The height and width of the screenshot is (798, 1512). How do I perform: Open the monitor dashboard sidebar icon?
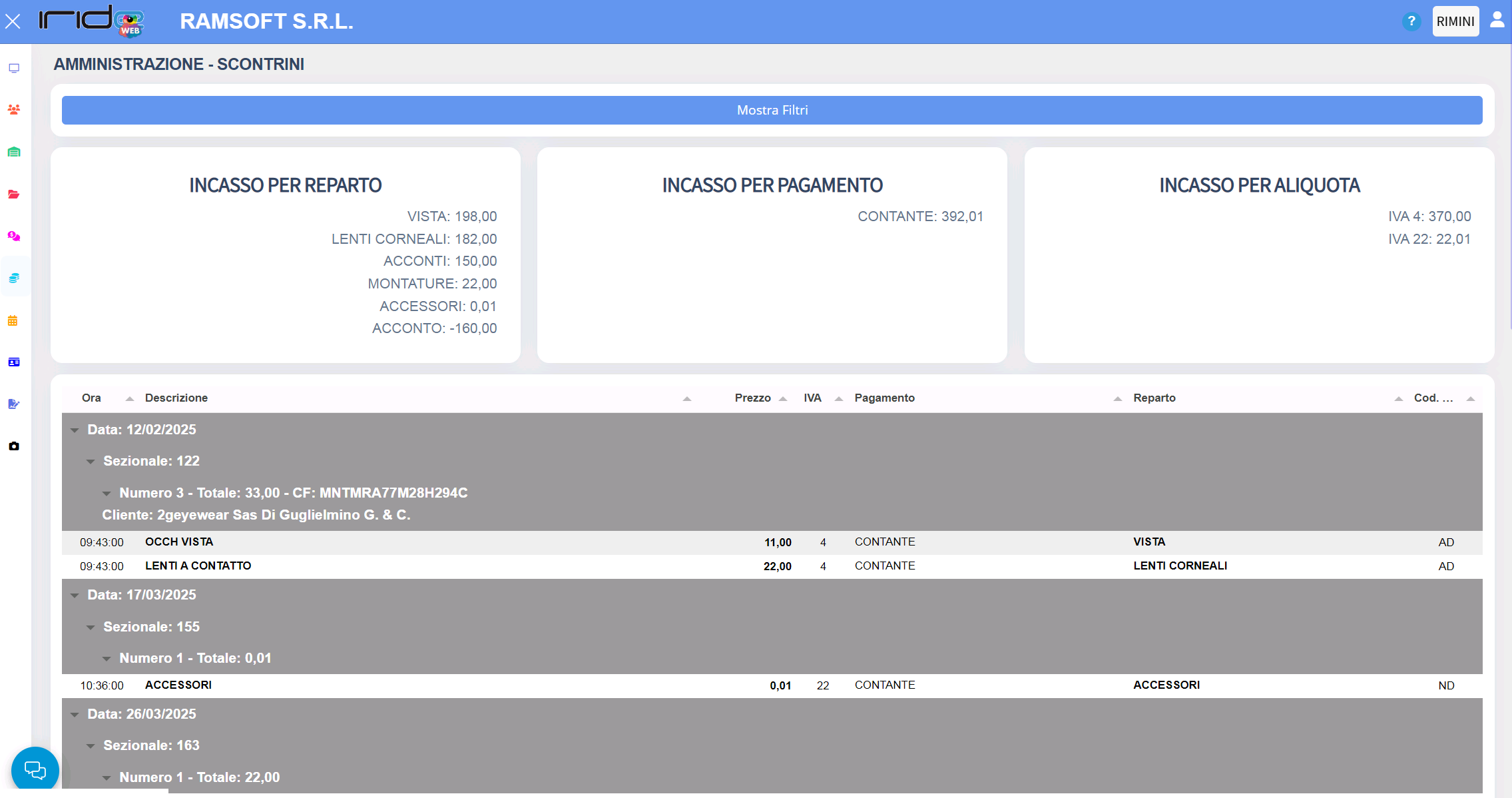(14, 68)
